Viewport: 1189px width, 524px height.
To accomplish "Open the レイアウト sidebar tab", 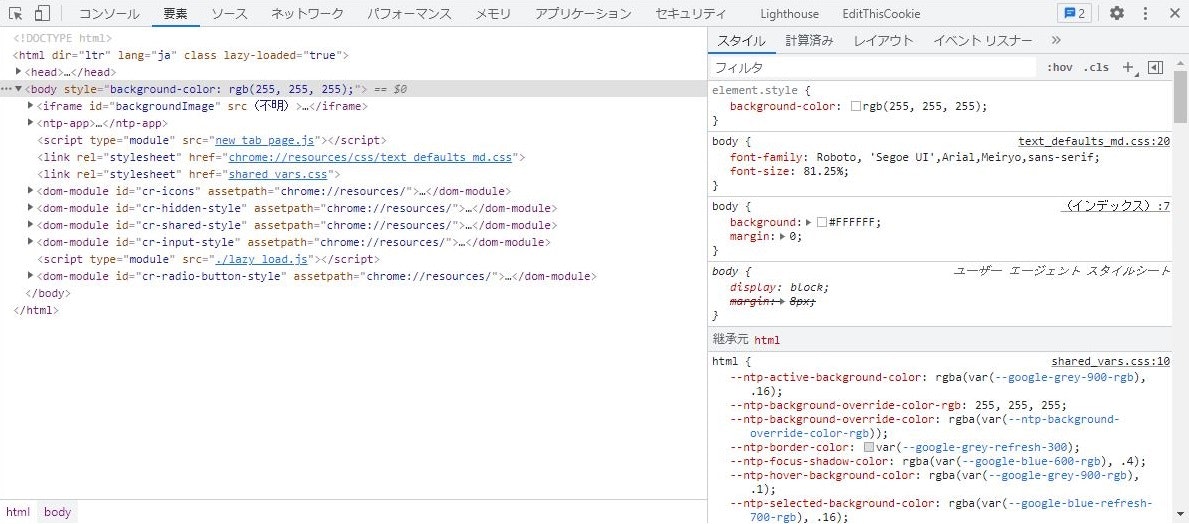I will [x=883, y=41].
